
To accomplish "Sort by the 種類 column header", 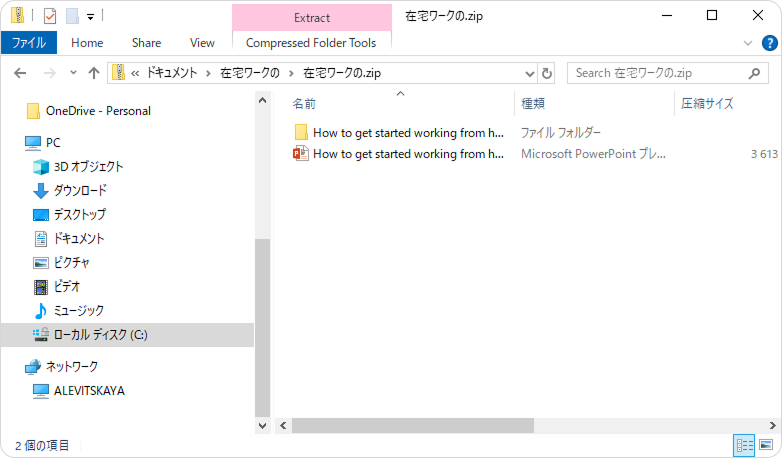I will [534, 103].
